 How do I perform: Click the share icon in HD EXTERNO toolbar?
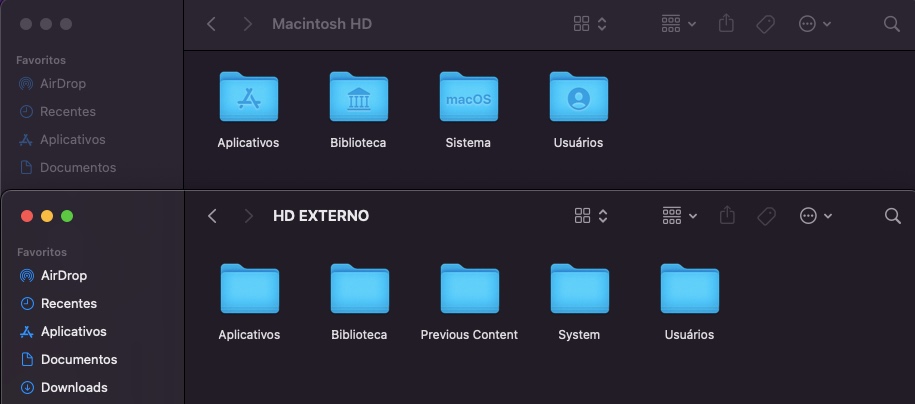click(728, 216)
